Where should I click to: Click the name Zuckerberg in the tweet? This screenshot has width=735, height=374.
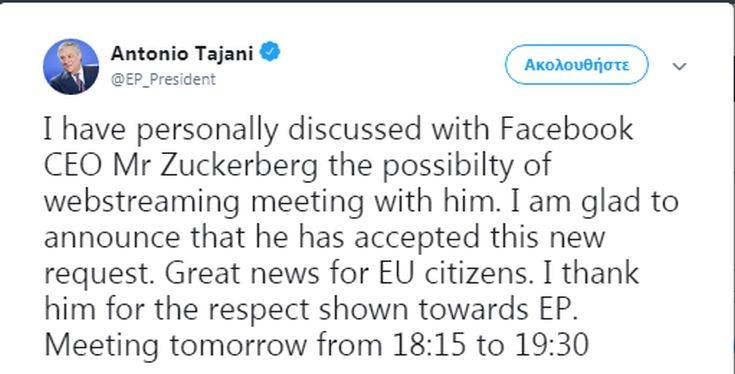pyautogui.click(x=239, y=167)
